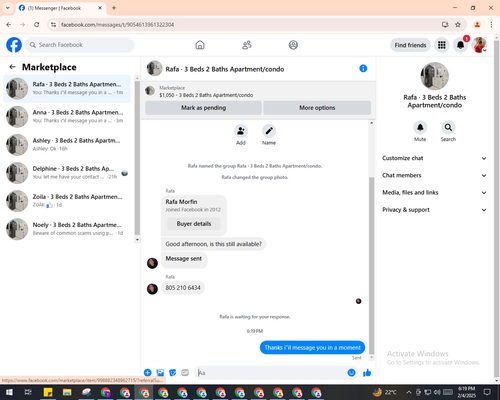Select the Delphine conversation in the list

click(x=67, y=173)
